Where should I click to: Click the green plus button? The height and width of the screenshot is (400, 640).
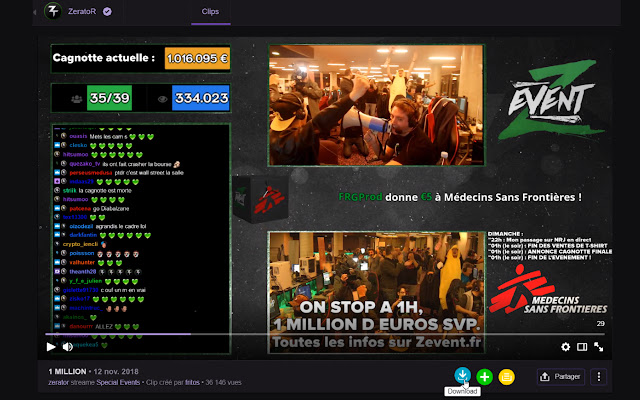[484, 377]
